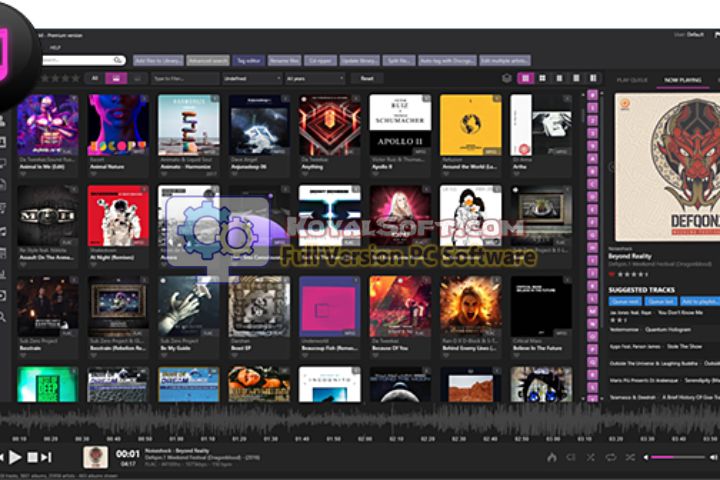Open the 'Believe In The Future' album cover
720x480 pixels.
541,307
